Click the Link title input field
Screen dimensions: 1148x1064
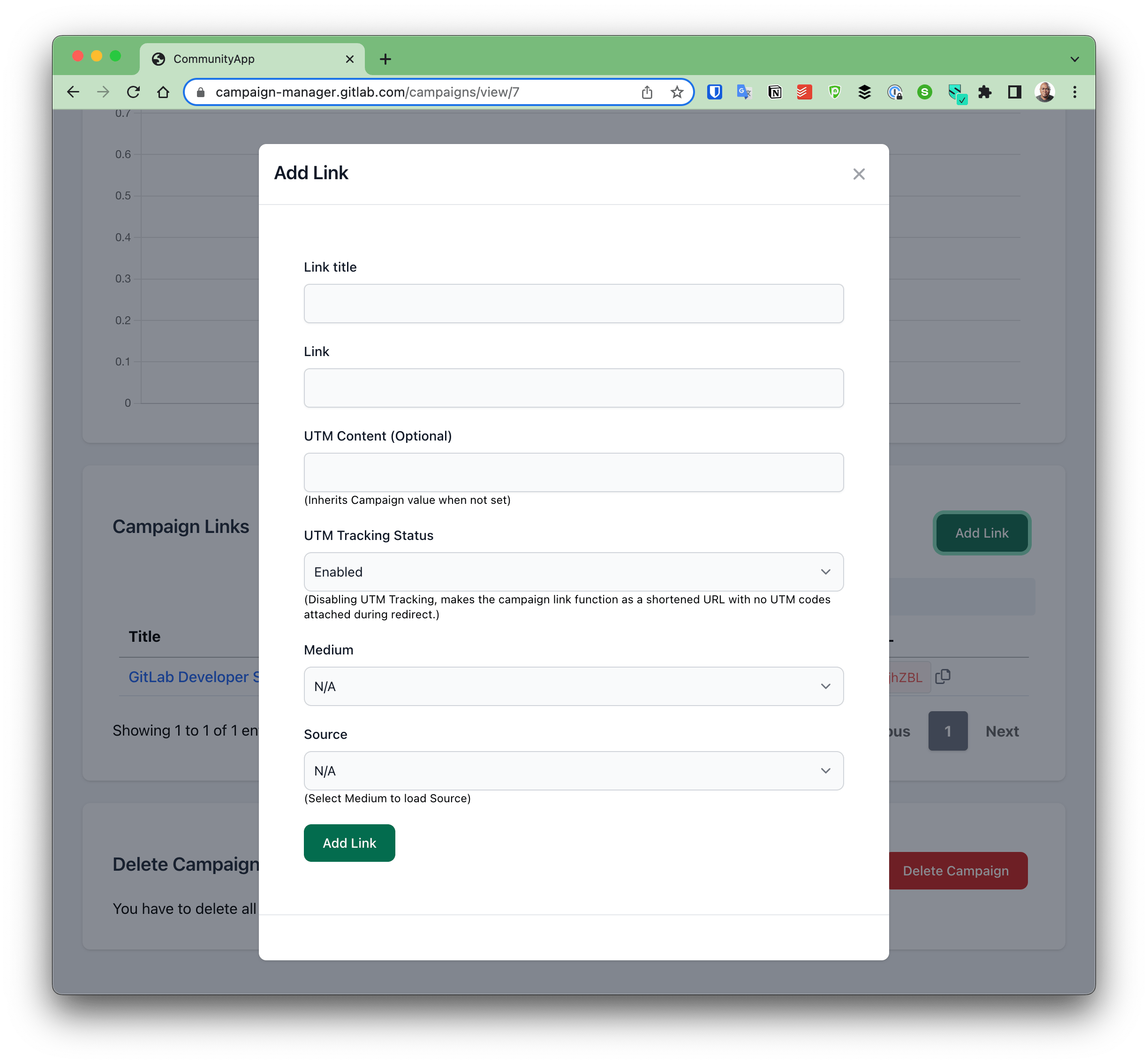click(573, 303)
